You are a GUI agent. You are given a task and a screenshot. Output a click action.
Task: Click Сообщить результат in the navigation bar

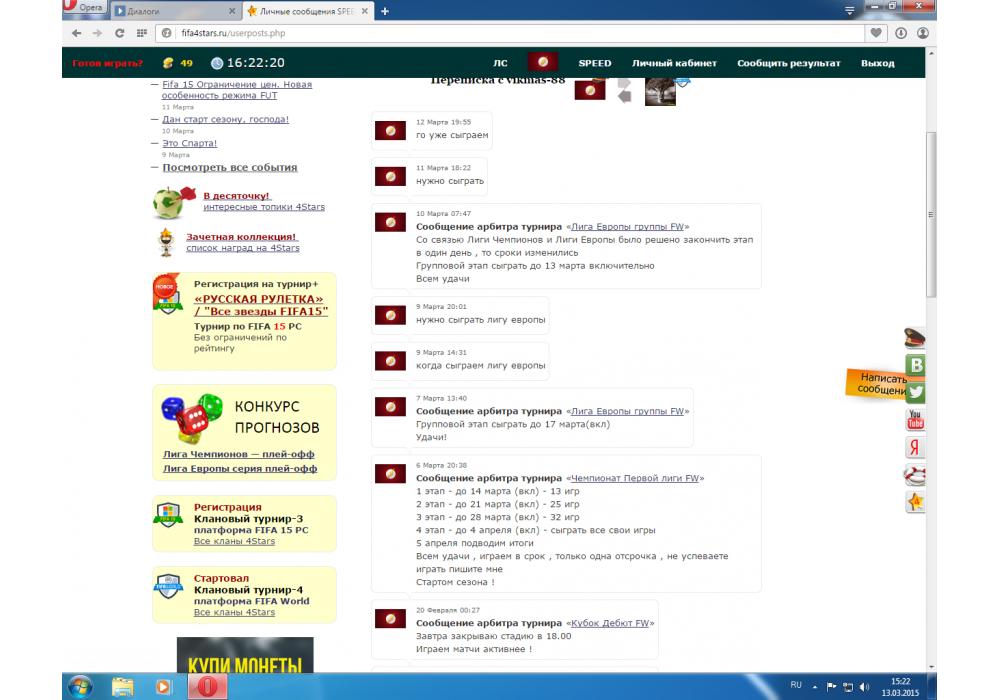tap(788, 63)
